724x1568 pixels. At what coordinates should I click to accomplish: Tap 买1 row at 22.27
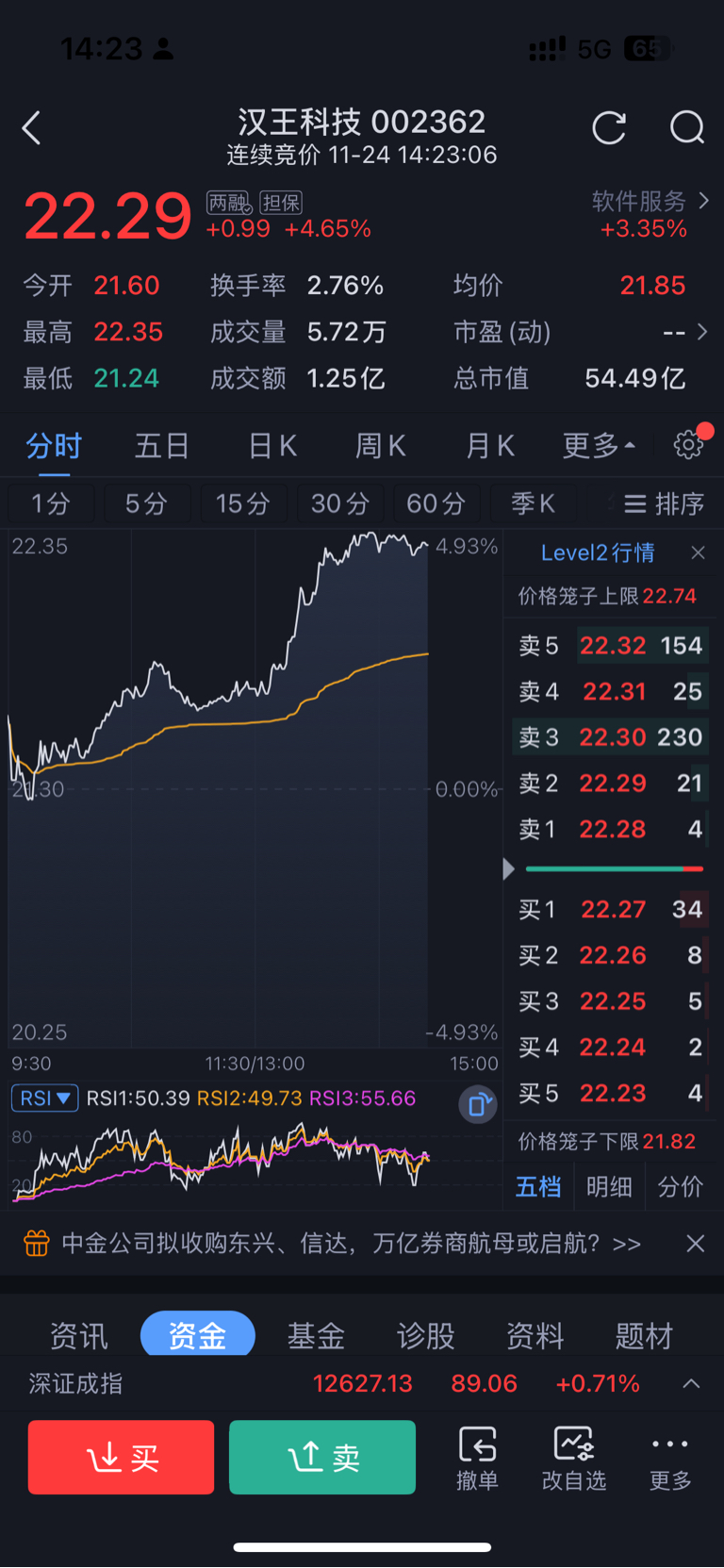(610, 910)
